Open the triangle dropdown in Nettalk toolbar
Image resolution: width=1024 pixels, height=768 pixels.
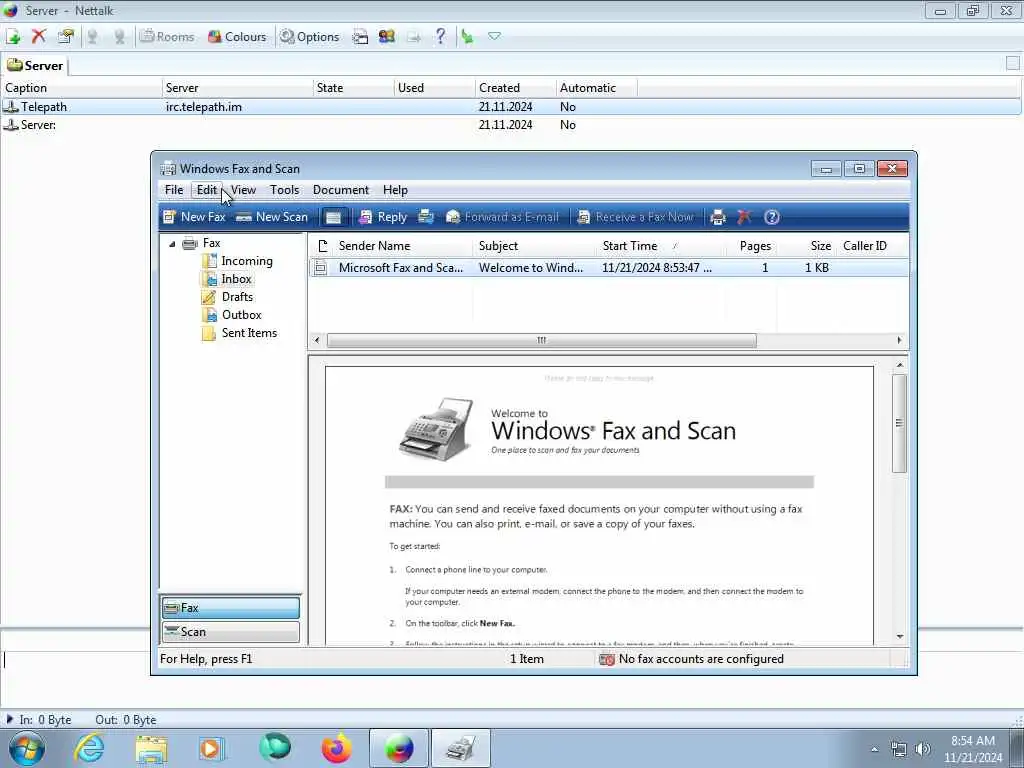pos(494,37)
